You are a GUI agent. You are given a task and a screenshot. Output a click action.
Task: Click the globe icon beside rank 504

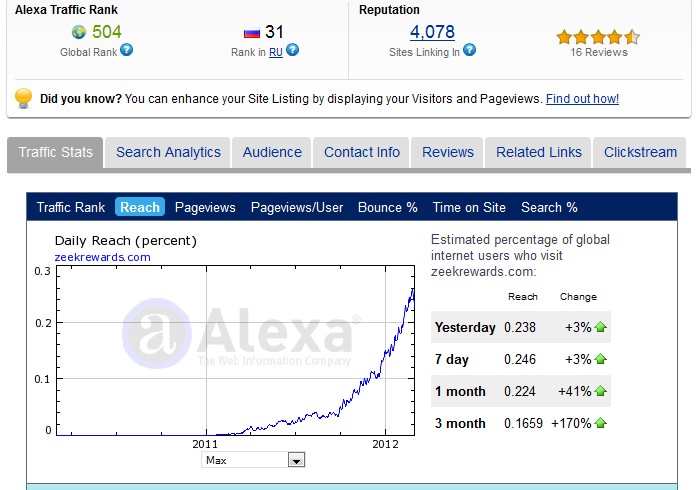(x=79, y=32)
